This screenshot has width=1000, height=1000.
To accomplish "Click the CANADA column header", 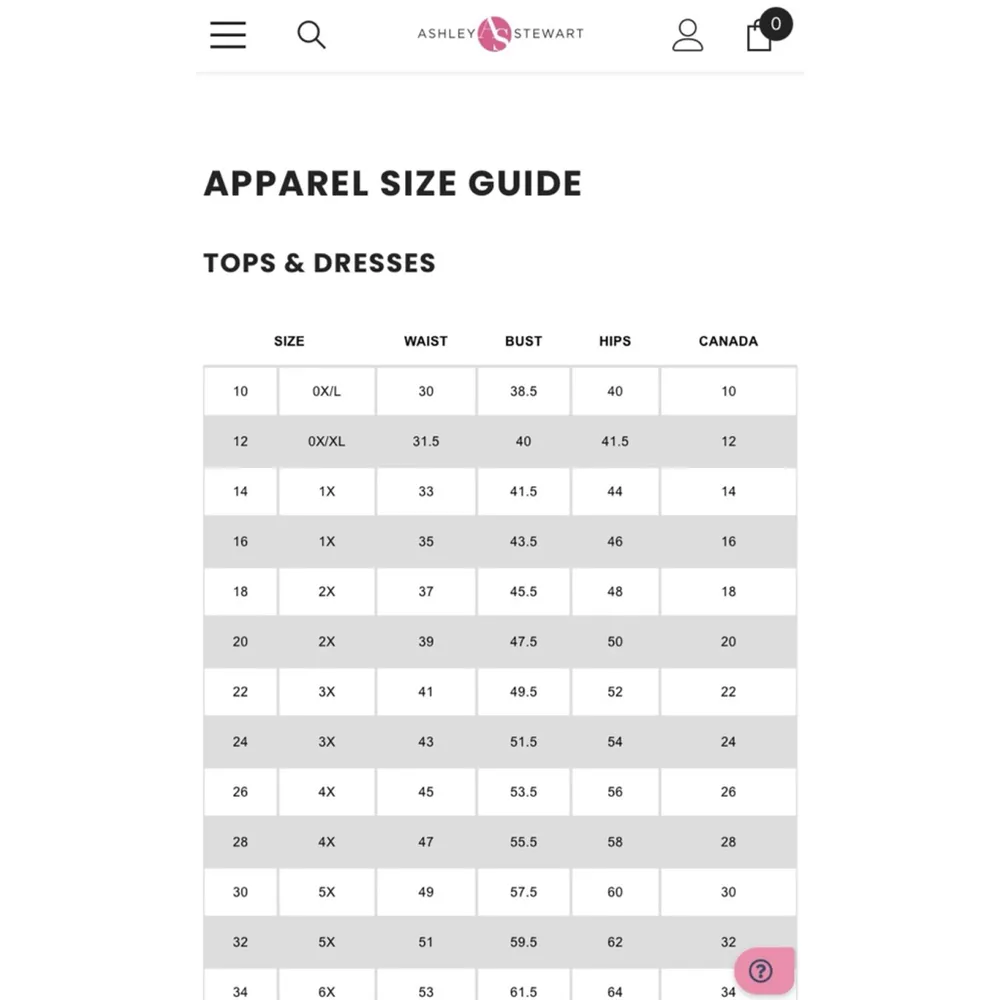I will [728, 341].
